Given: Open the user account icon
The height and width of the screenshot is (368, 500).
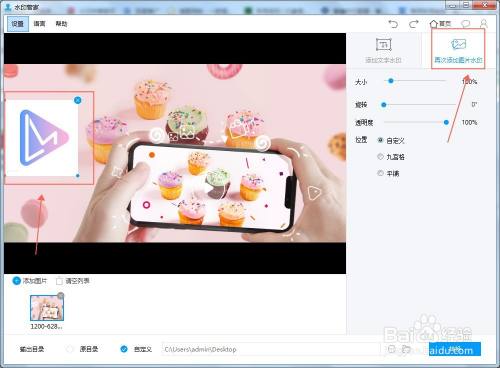Looking at the screenshot, I should pyautogui.click(x=483, y=24).
